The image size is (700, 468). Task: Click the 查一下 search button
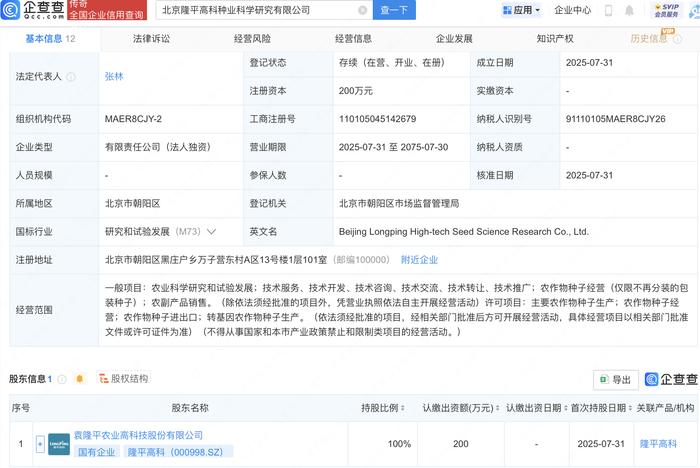coord(394,10)
